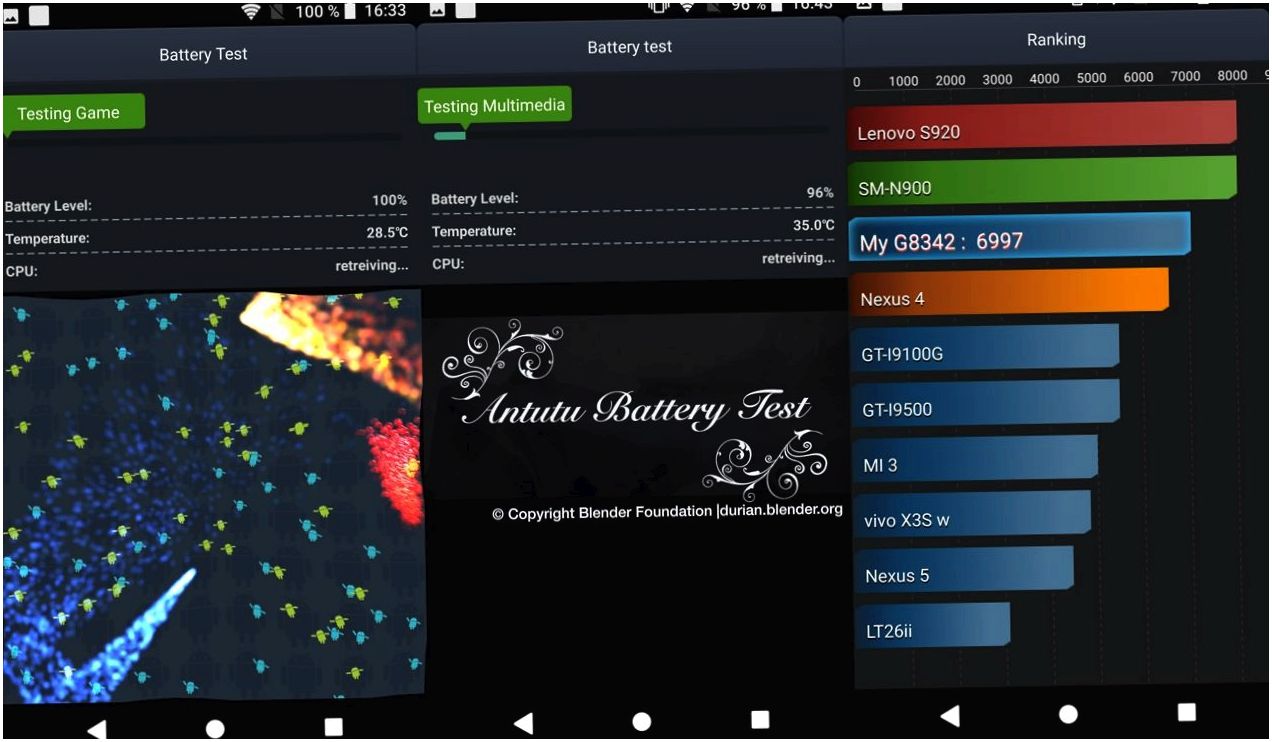
Task: Select the Lenovo S920 ranking bar
Action: (x=1042, y=124)
